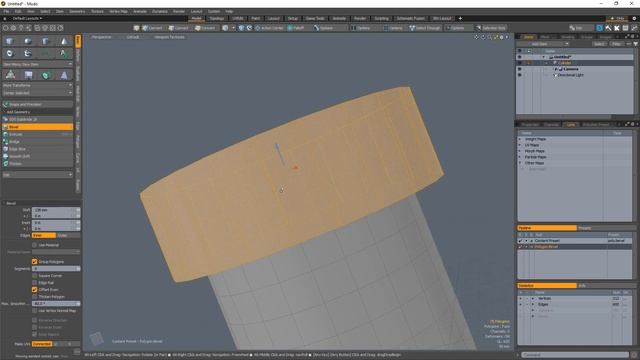This screenshot has height=360, width=640.
Task: Click the Inset value field
Action: [56, 223]
